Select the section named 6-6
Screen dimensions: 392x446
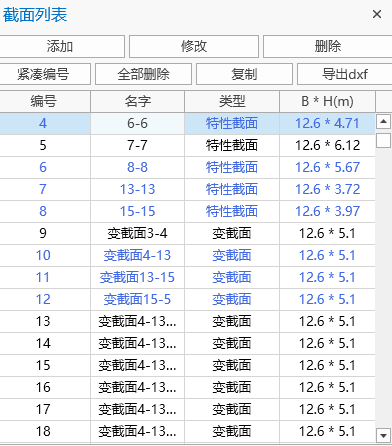click(137, 123)
